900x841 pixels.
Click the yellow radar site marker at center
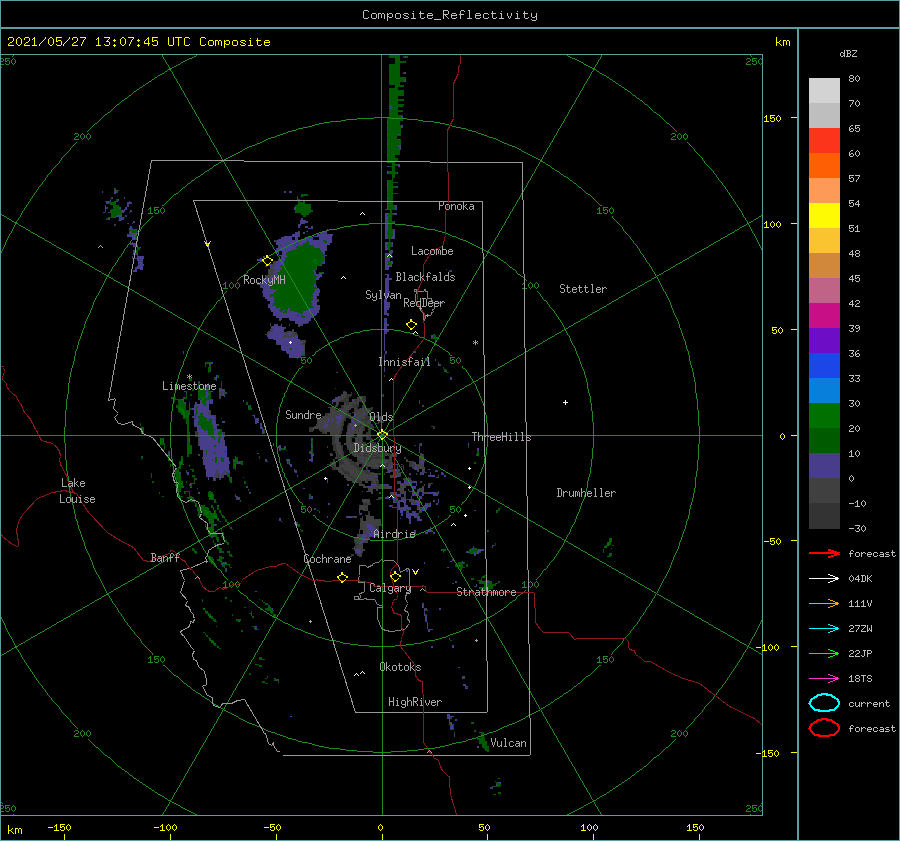click(382, 435)
